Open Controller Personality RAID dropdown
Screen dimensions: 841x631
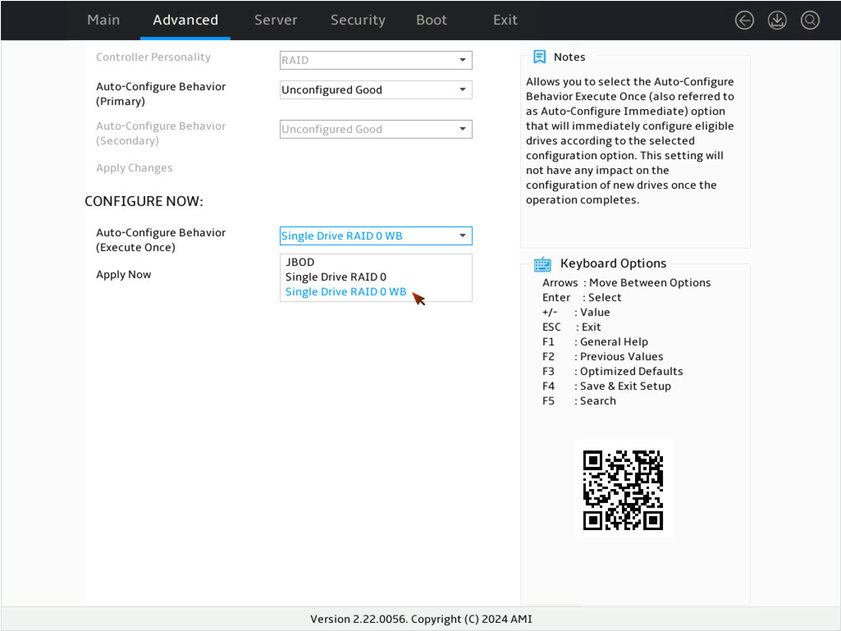click(x=376, y=60)
